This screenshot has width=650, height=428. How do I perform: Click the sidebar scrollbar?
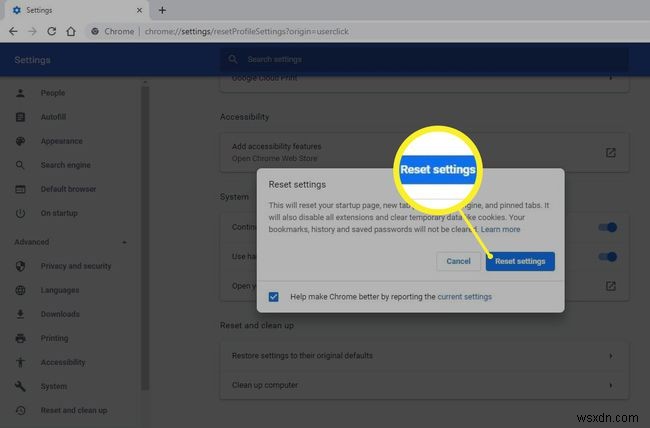pos(145,238)
